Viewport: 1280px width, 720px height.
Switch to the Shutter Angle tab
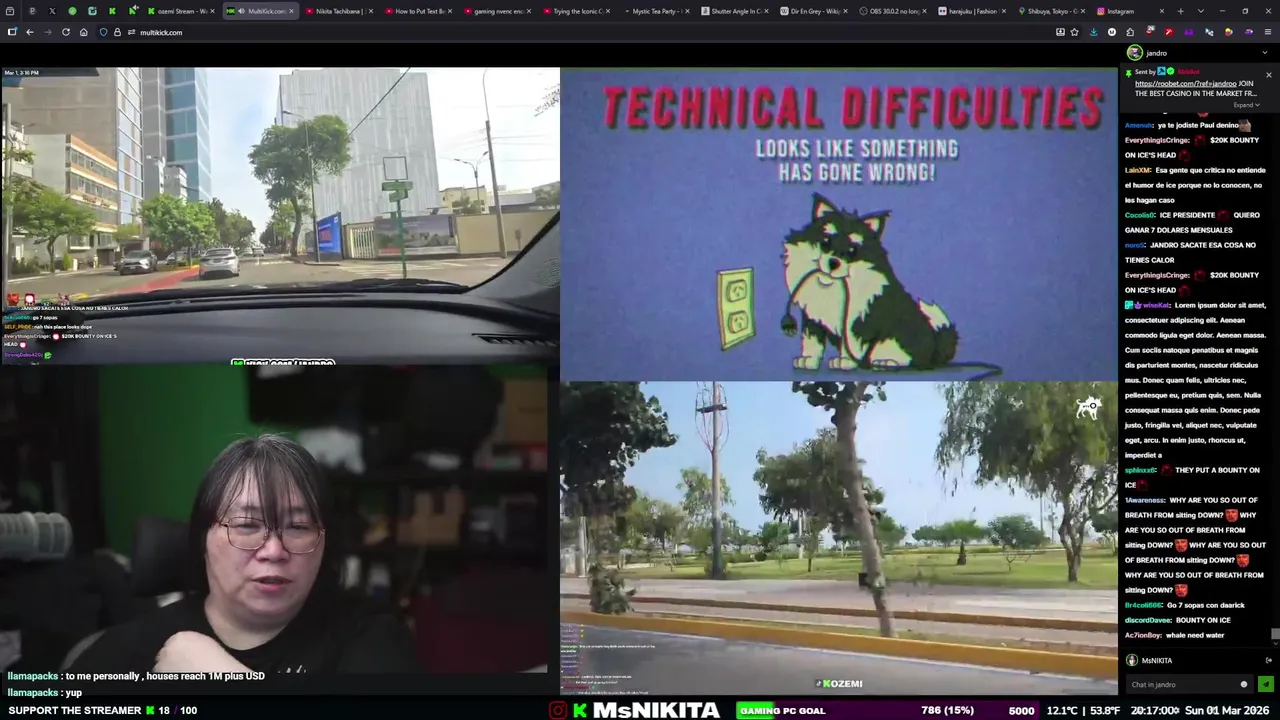tap(734, 11)
